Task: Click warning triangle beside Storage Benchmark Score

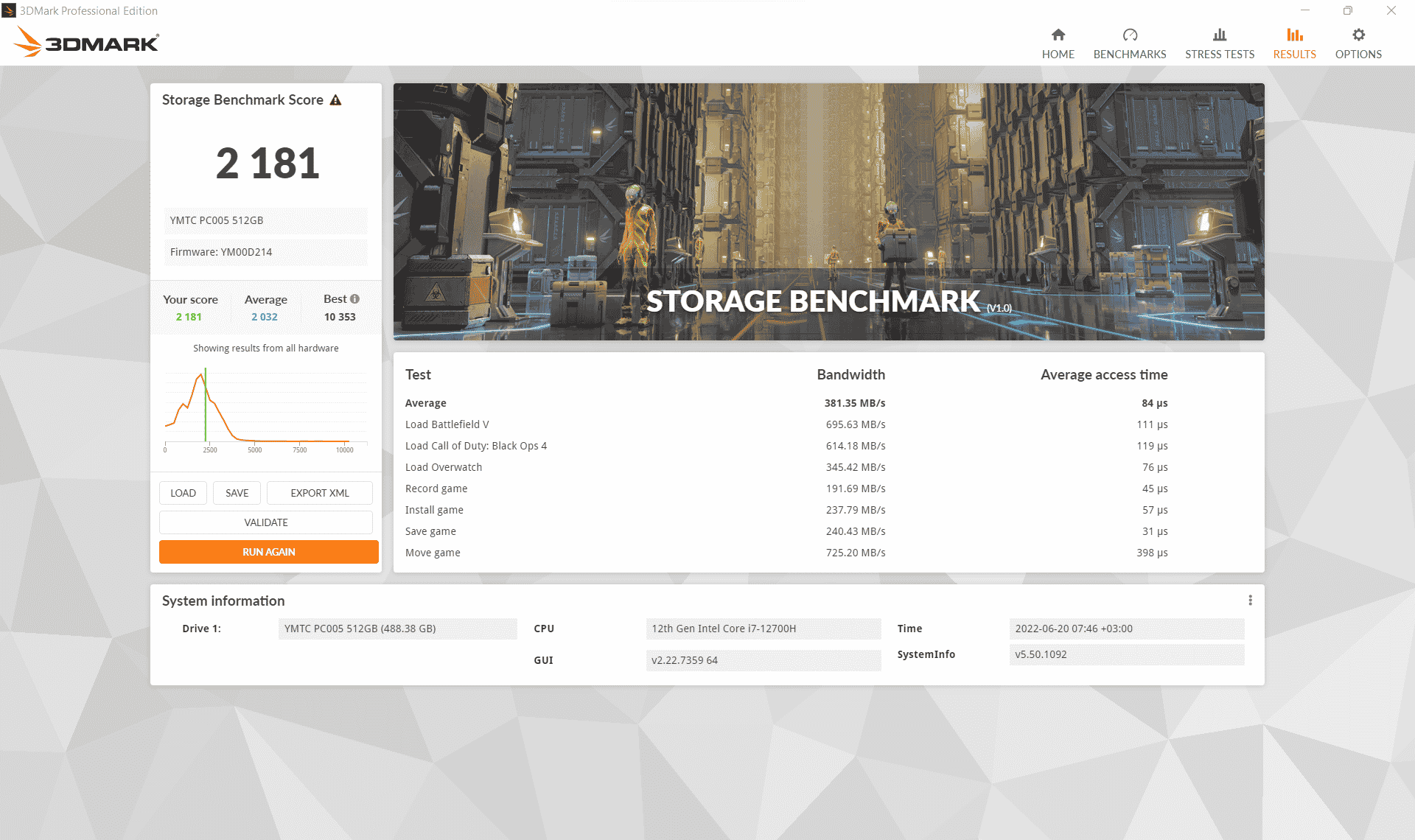Action: coord(335,100)
